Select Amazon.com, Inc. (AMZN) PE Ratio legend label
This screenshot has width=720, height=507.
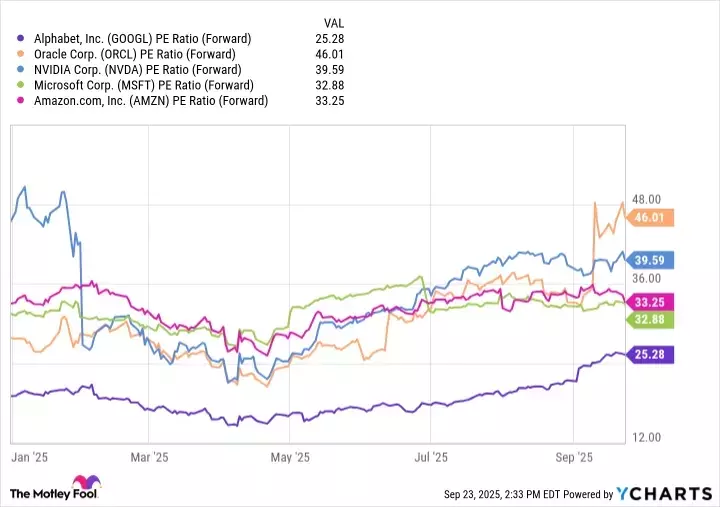148,102
